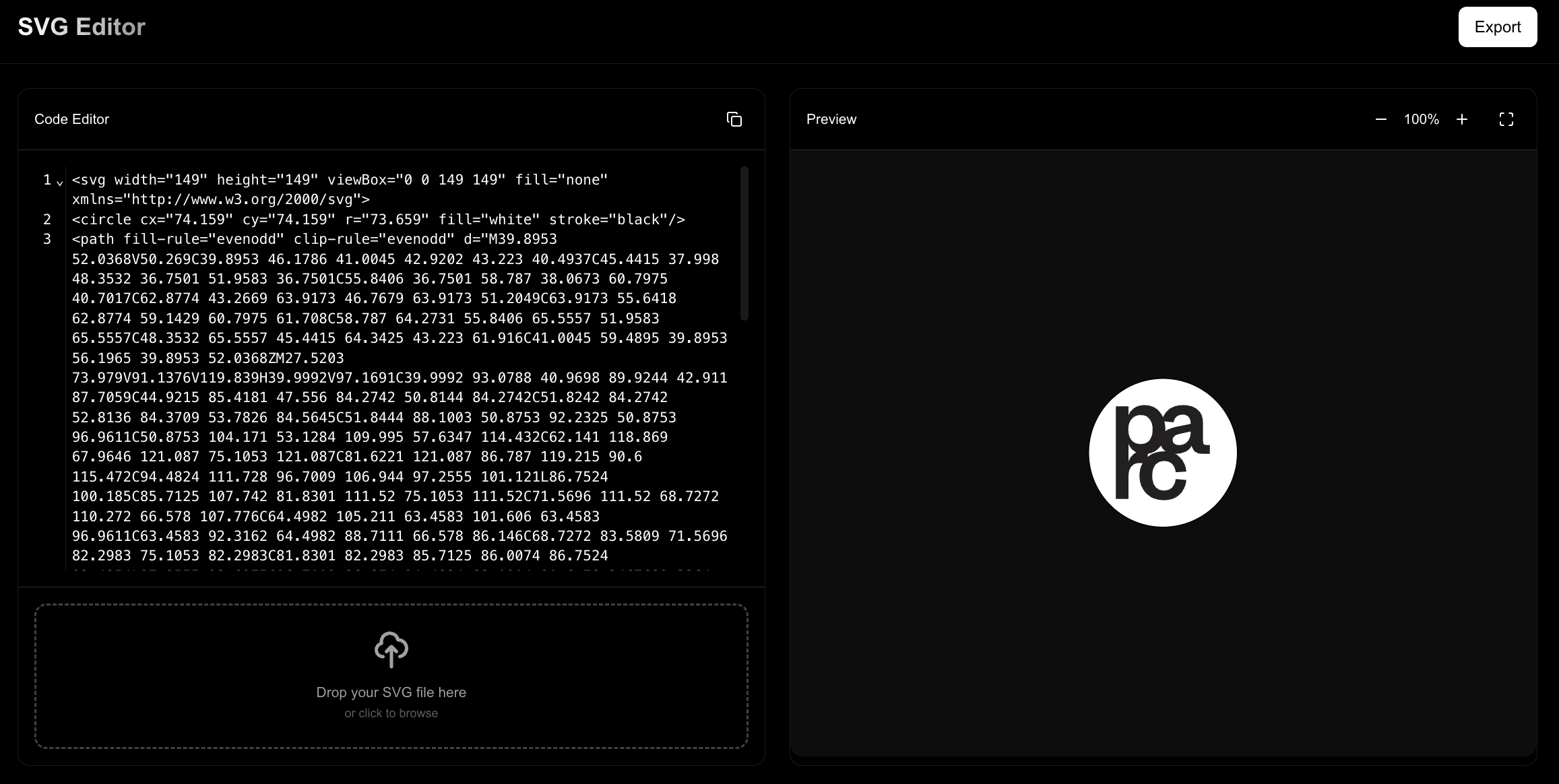Select line number 3 in gutter
The image size is (1559, 784).
(x=47, y=239)
